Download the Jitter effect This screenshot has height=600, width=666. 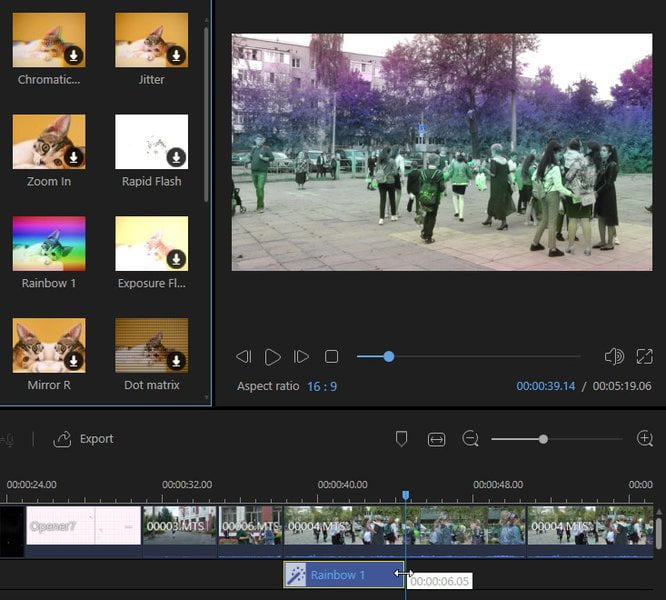[176, 55]
